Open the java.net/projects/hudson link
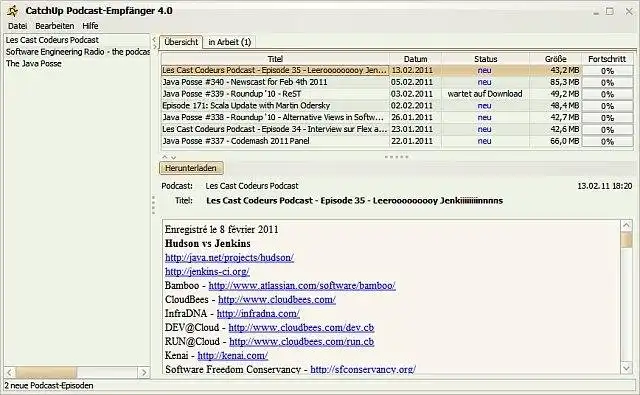 [229, 257]
